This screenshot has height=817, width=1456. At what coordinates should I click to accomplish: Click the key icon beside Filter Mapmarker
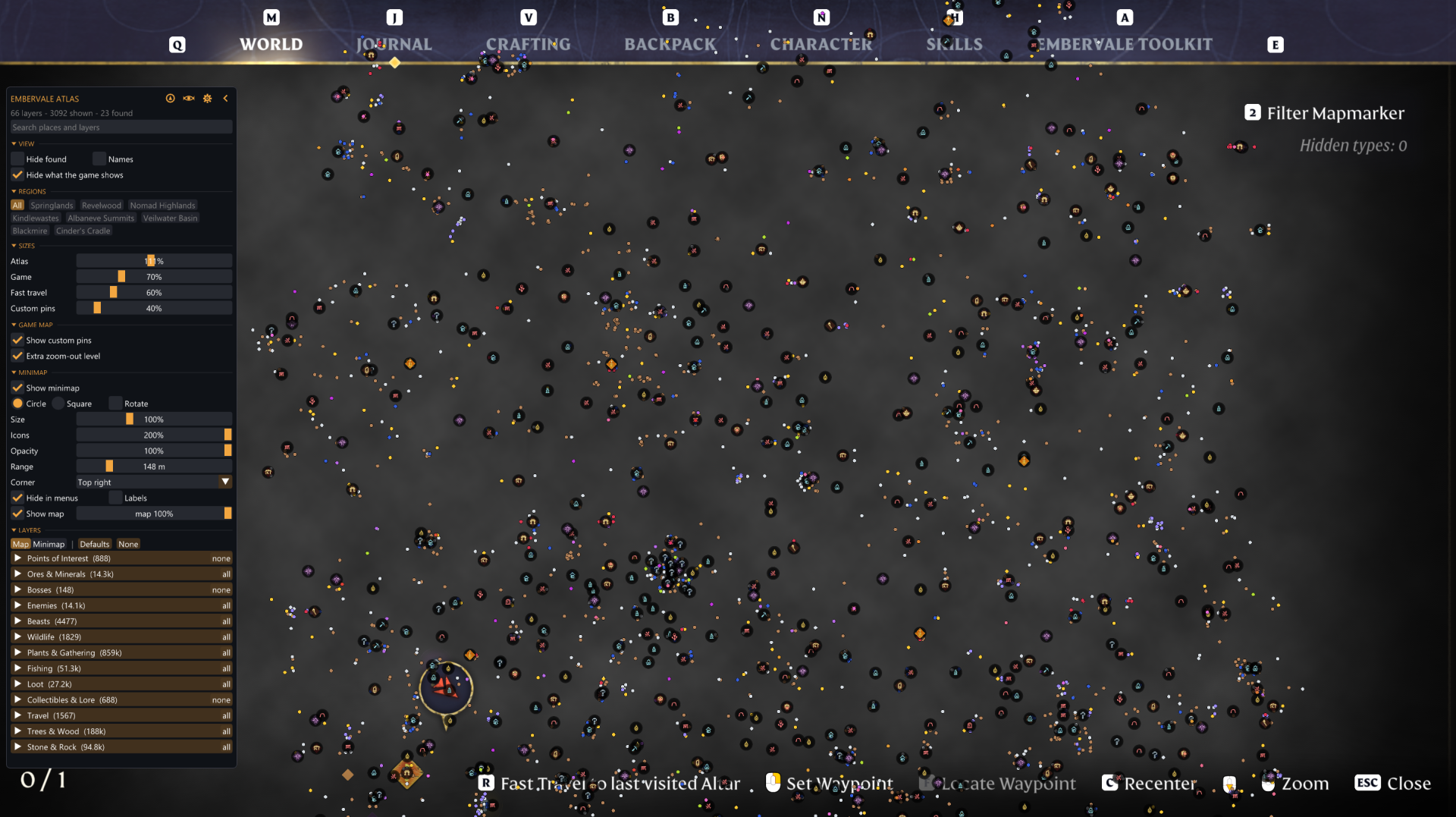coord(1252,113)
